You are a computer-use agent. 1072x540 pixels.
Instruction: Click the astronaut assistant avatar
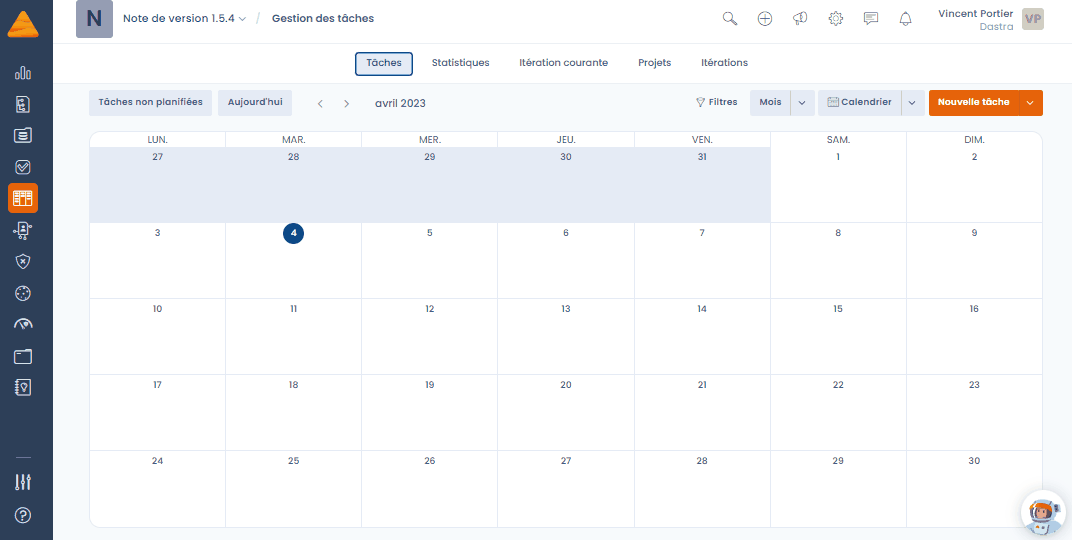[1043, 513]
